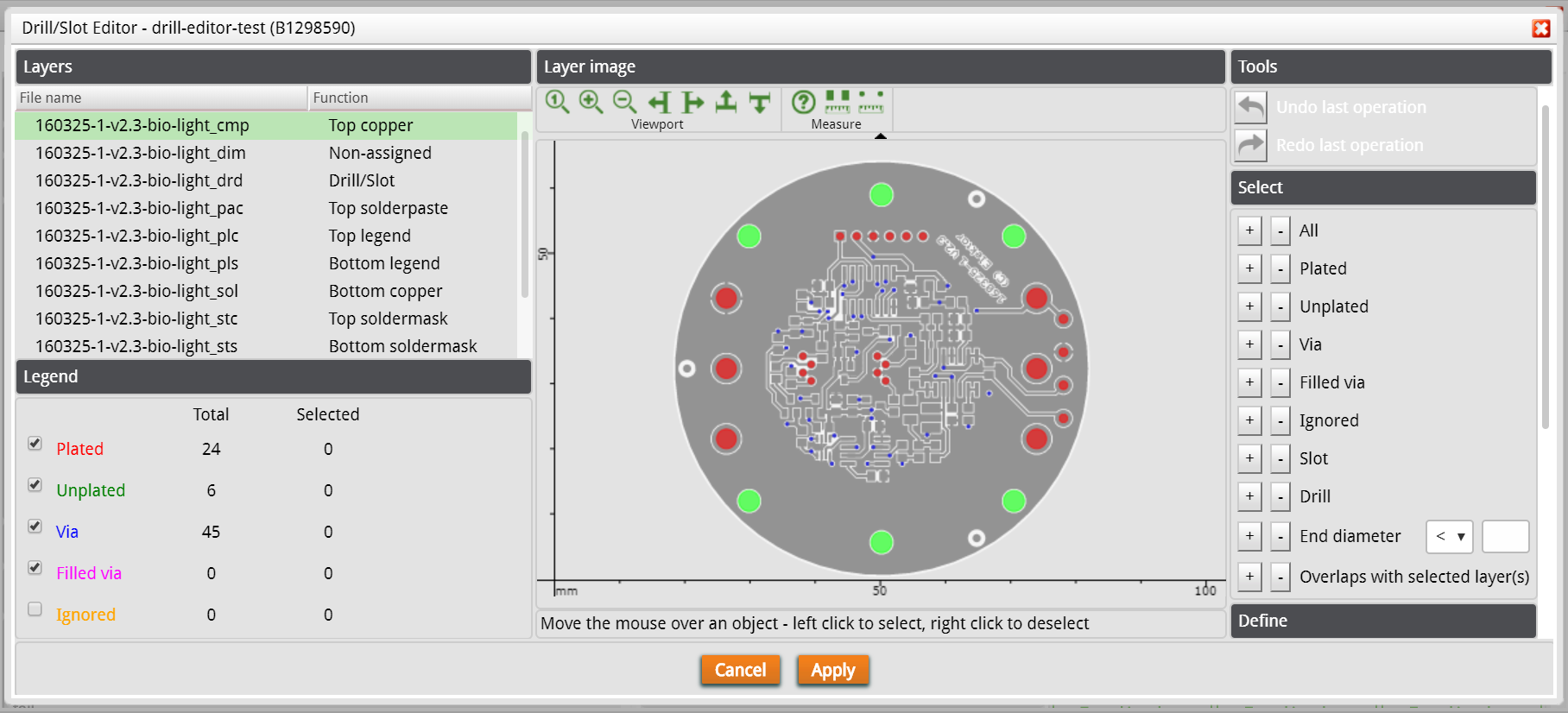Viewport: 1568px width, 713px height.
Task: Select layer 160325-1-v2.3-bio-light_drd
Action: tap(266, 180)
